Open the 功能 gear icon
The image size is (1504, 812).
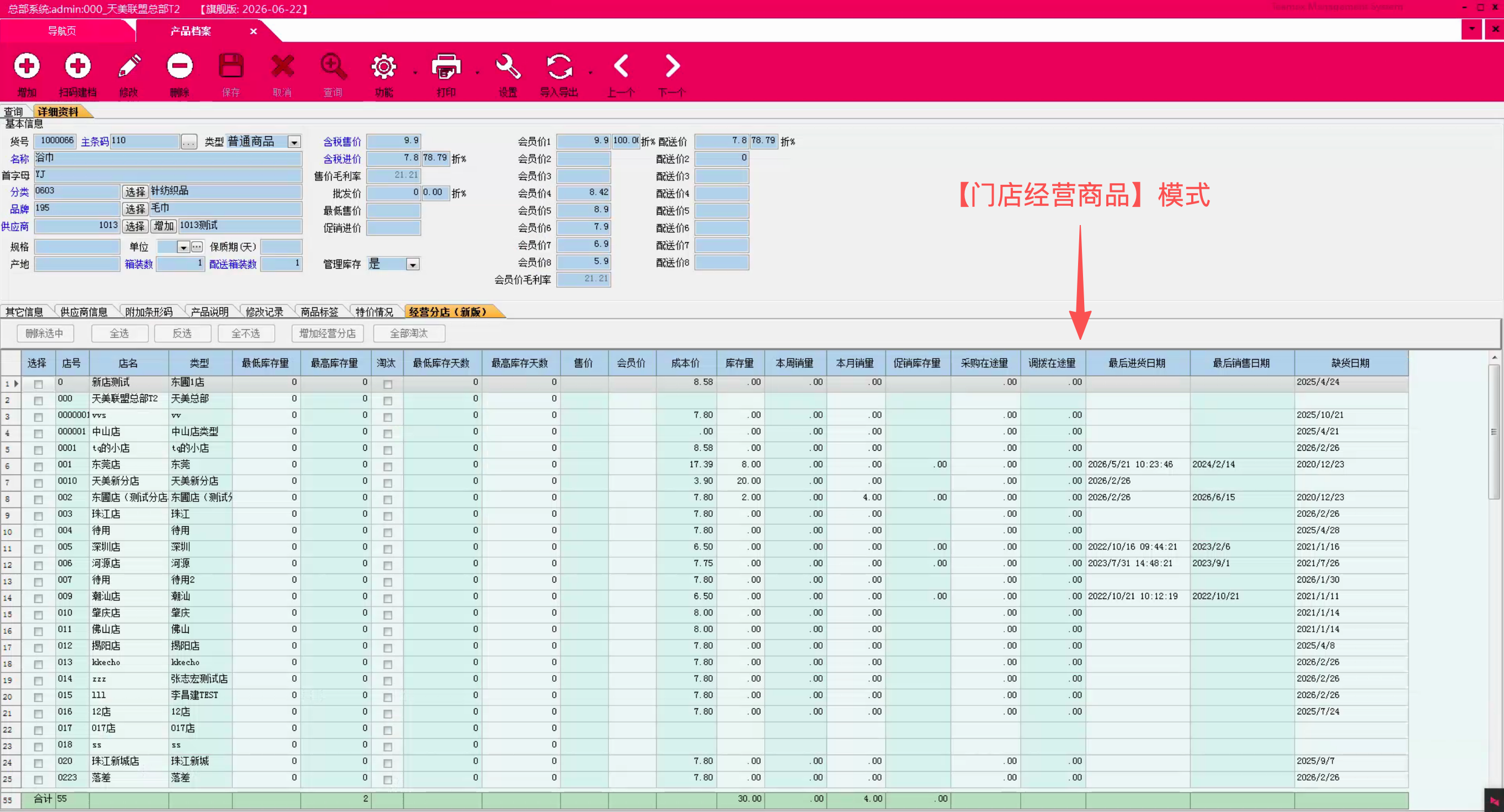[x=384, y=66]
